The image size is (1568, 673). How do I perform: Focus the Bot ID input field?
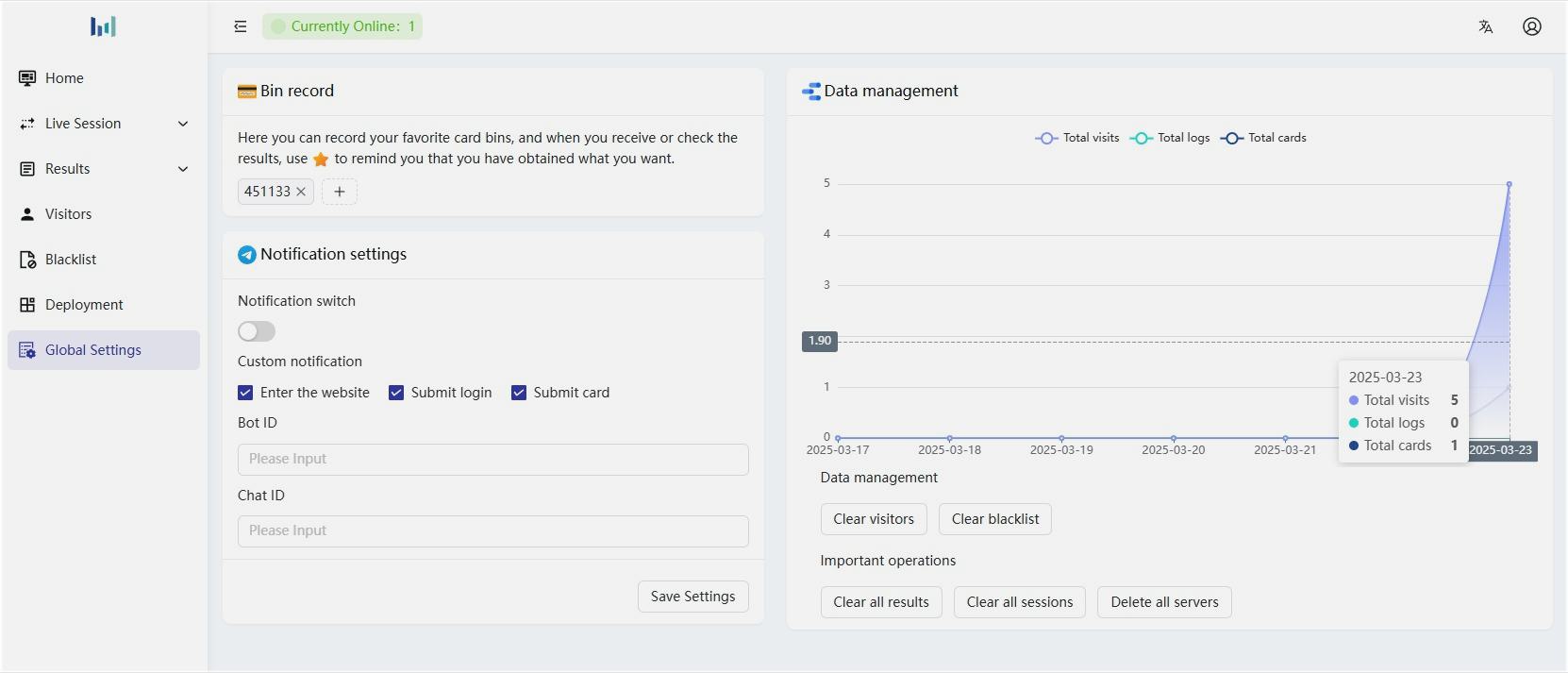(493, 460)
